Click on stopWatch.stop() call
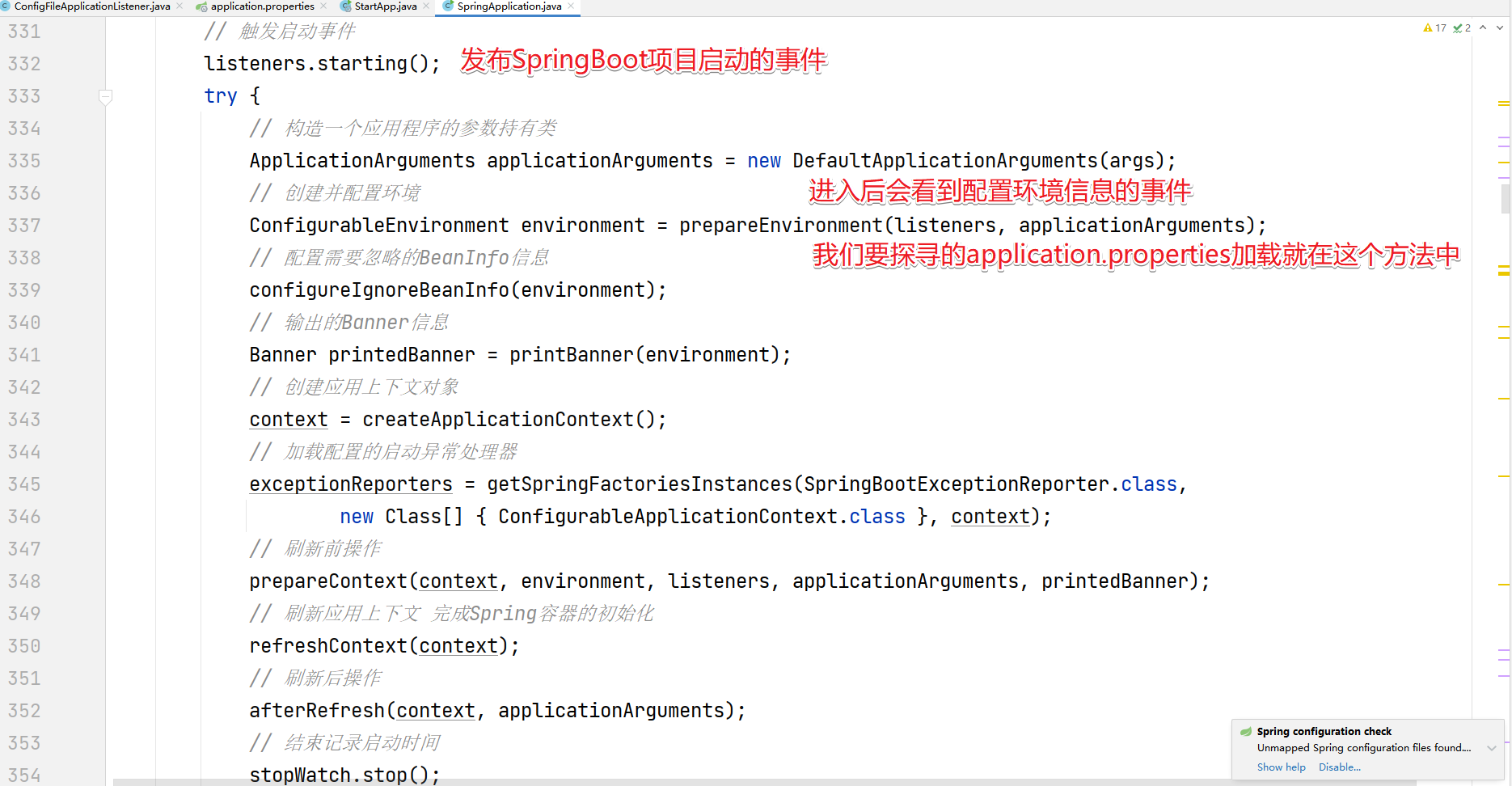This screenshot has width=1512, height=786. click(x=344, y=775)
